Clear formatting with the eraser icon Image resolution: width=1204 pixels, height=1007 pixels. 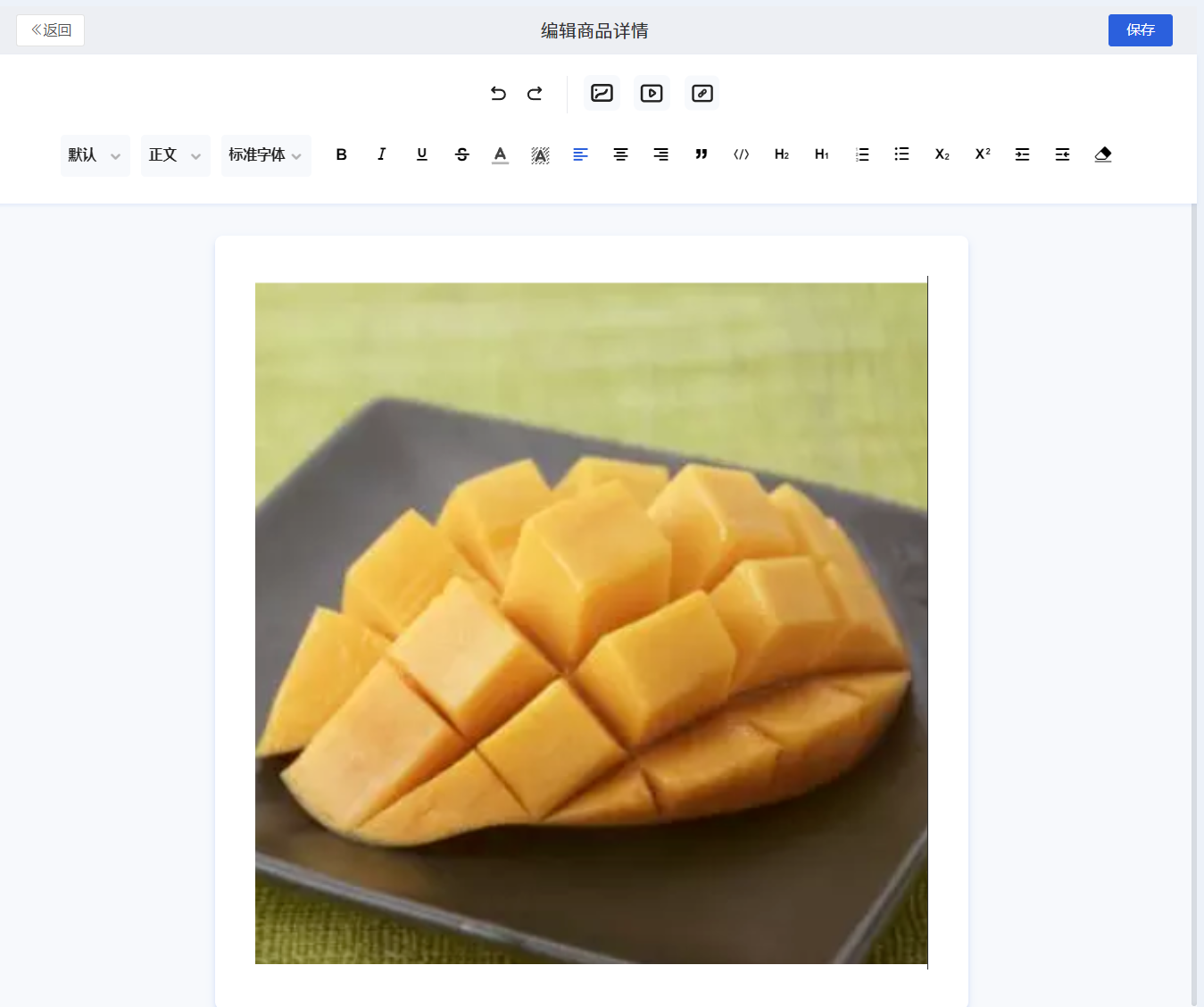pos(1103,154)
